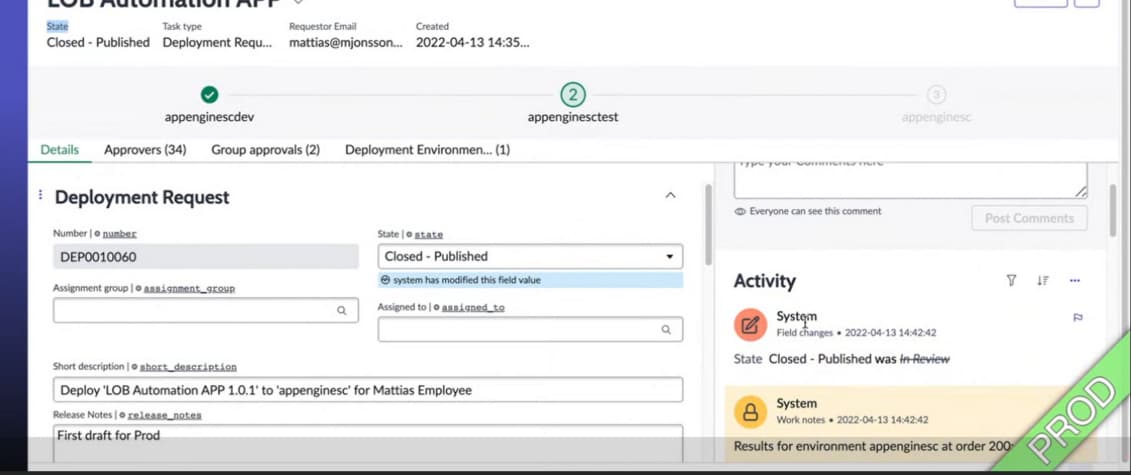Click the Short description text field

368,390
